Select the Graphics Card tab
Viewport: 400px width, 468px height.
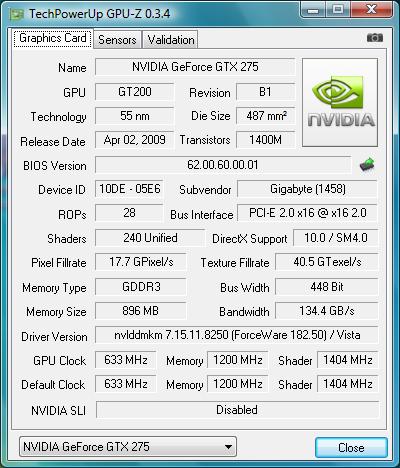point(53,38)
